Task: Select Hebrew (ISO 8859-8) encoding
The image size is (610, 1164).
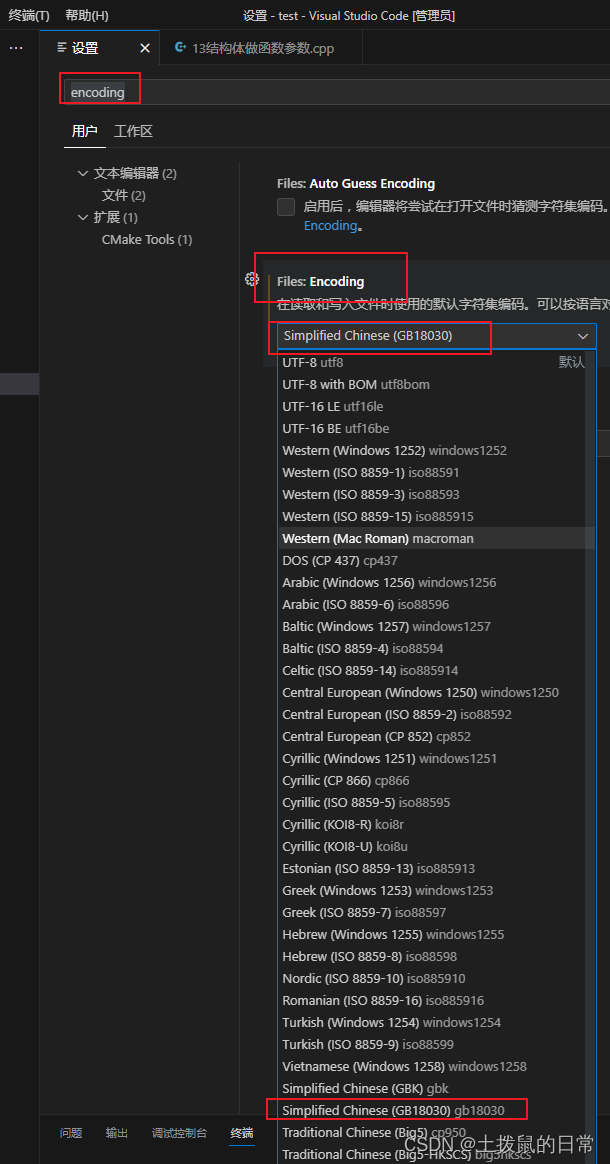Action: coord(436,956)
